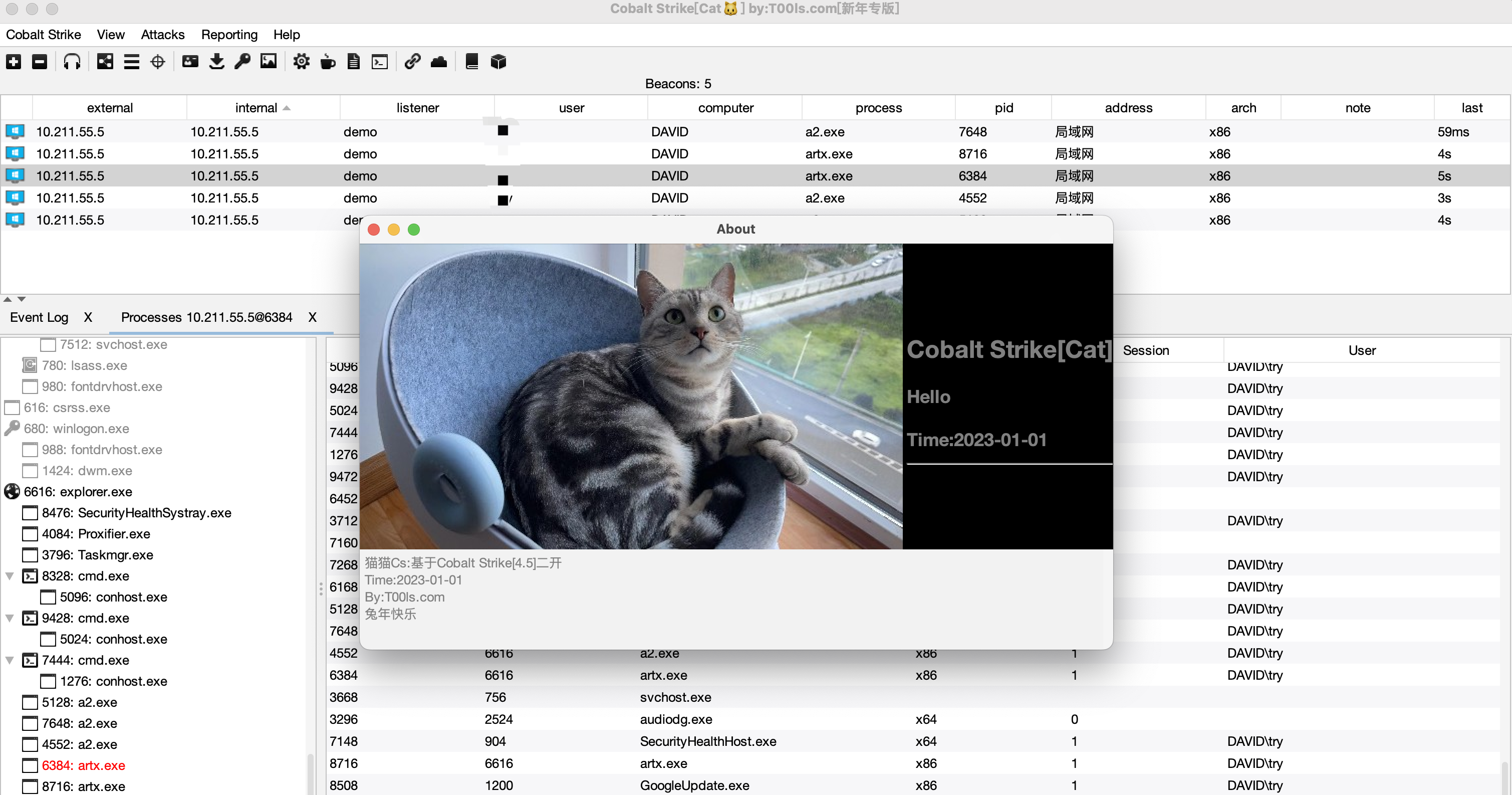
Task: Open credentials via the ID card icon
Action: (x=190, y=62)
